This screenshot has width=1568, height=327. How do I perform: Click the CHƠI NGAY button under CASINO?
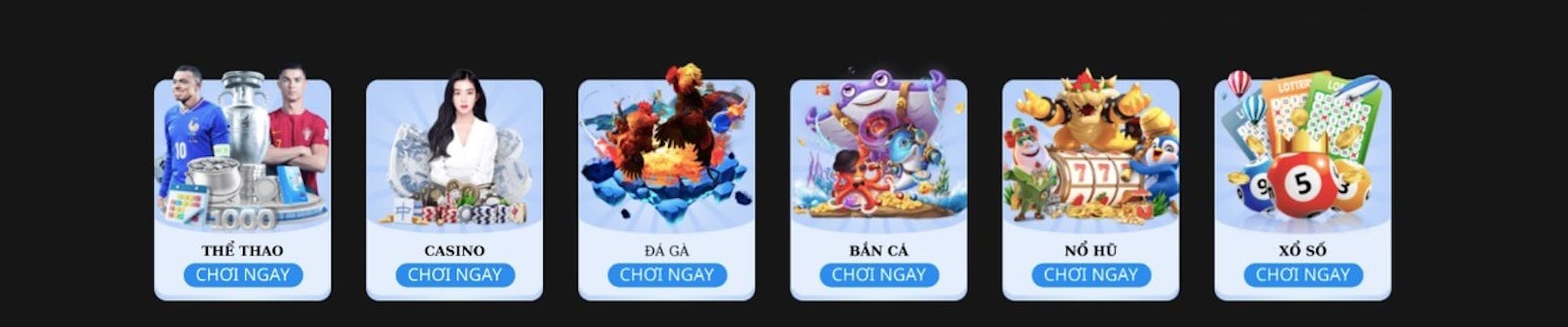click(455, 275)
